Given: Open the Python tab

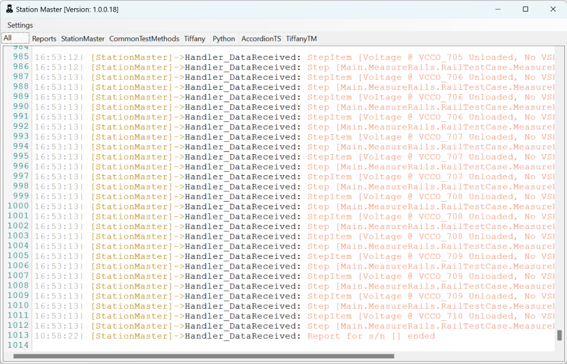Looking at the screenshot, I should 223,38.
